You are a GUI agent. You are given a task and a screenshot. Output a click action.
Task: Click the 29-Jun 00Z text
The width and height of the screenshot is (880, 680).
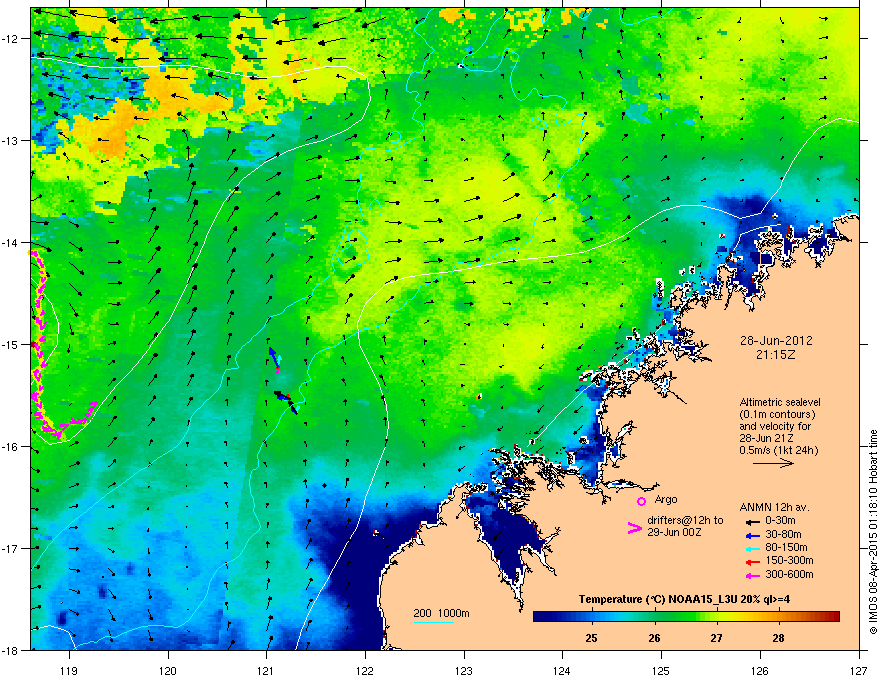click(676, 532)
